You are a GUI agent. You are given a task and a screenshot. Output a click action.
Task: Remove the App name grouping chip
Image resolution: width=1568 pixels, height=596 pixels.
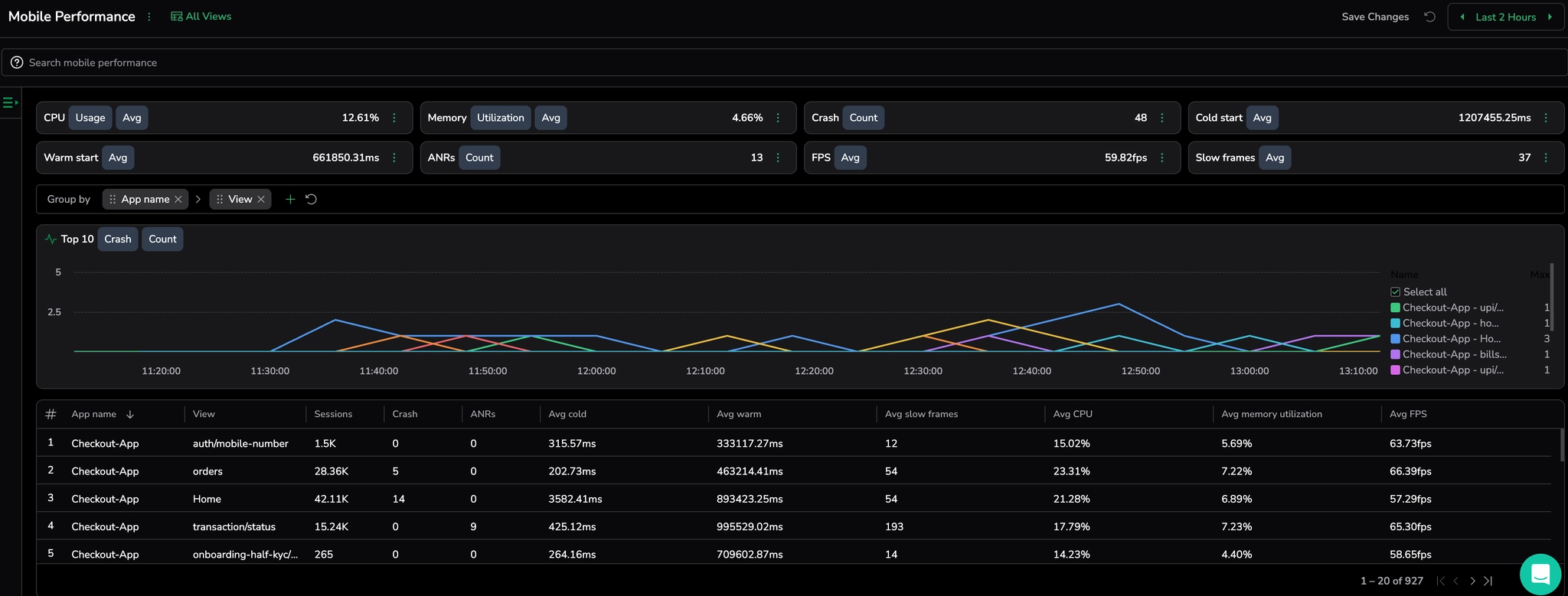tap(178, 200)
